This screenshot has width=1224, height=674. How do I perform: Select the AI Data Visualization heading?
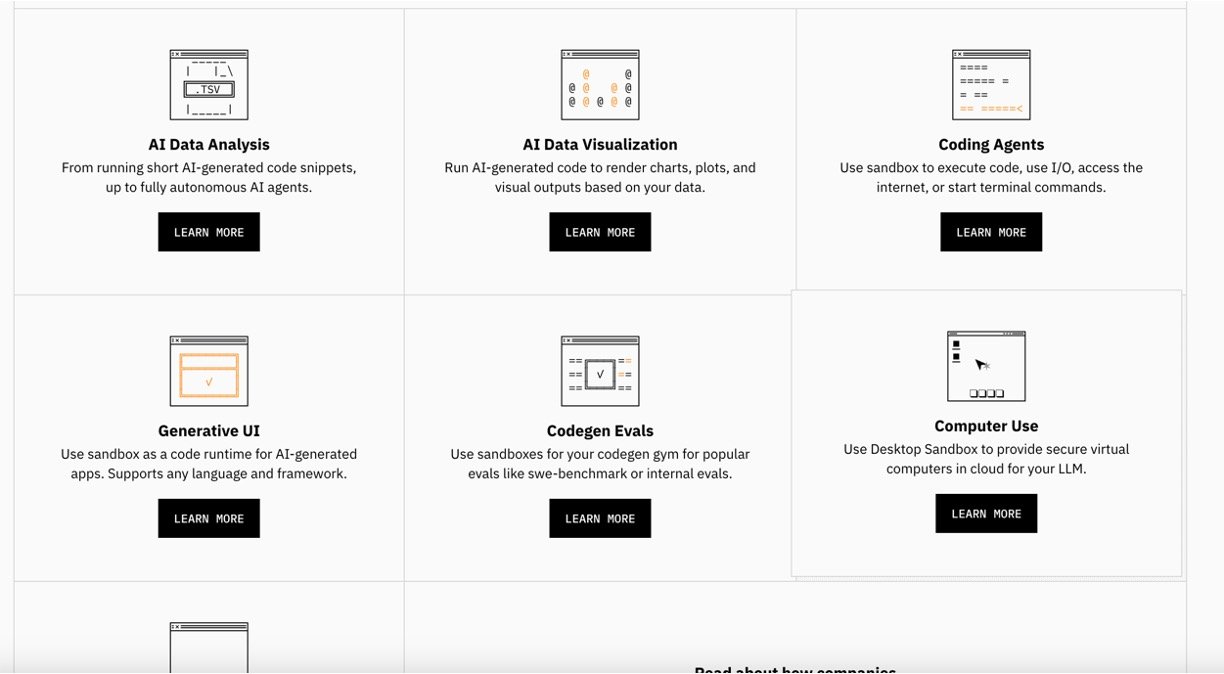coord(600,145)
